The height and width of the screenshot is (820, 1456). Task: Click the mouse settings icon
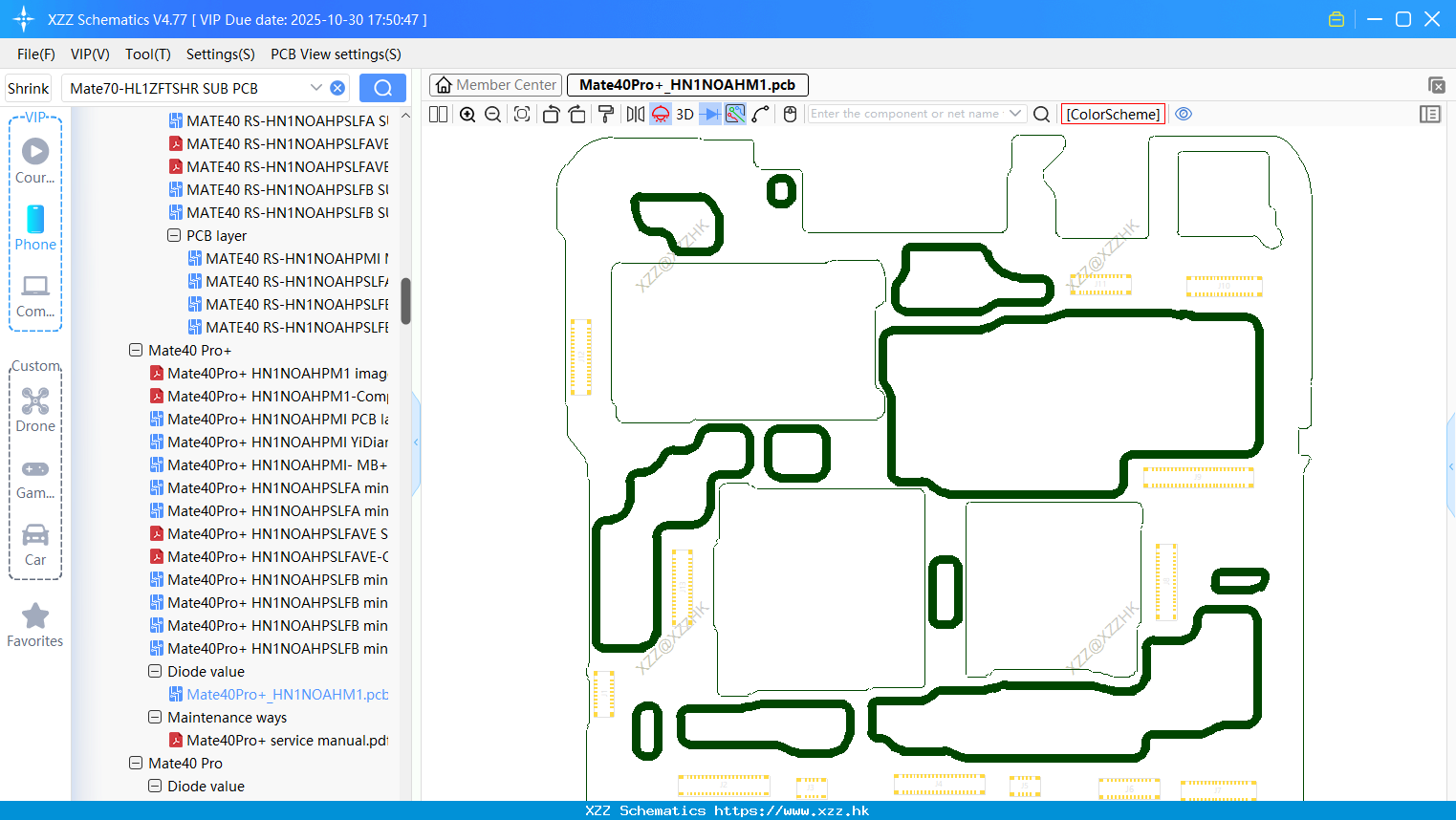coord(790,114)
